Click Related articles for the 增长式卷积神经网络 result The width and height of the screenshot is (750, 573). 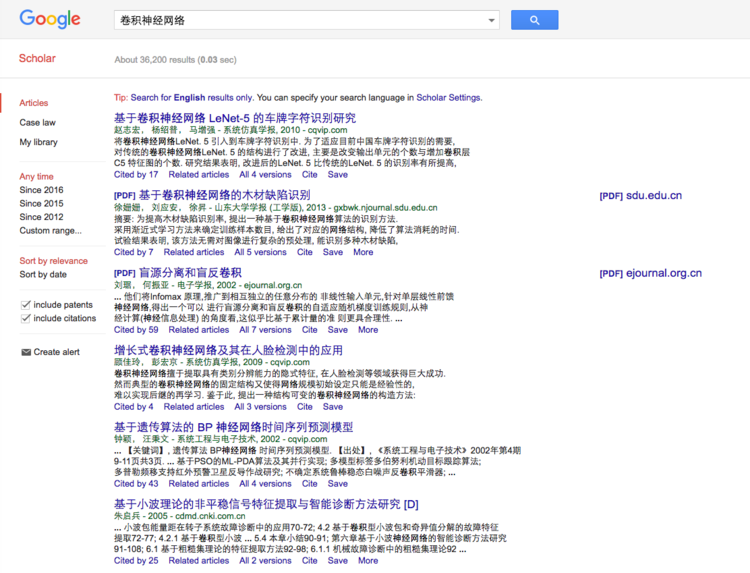(194, 407)
